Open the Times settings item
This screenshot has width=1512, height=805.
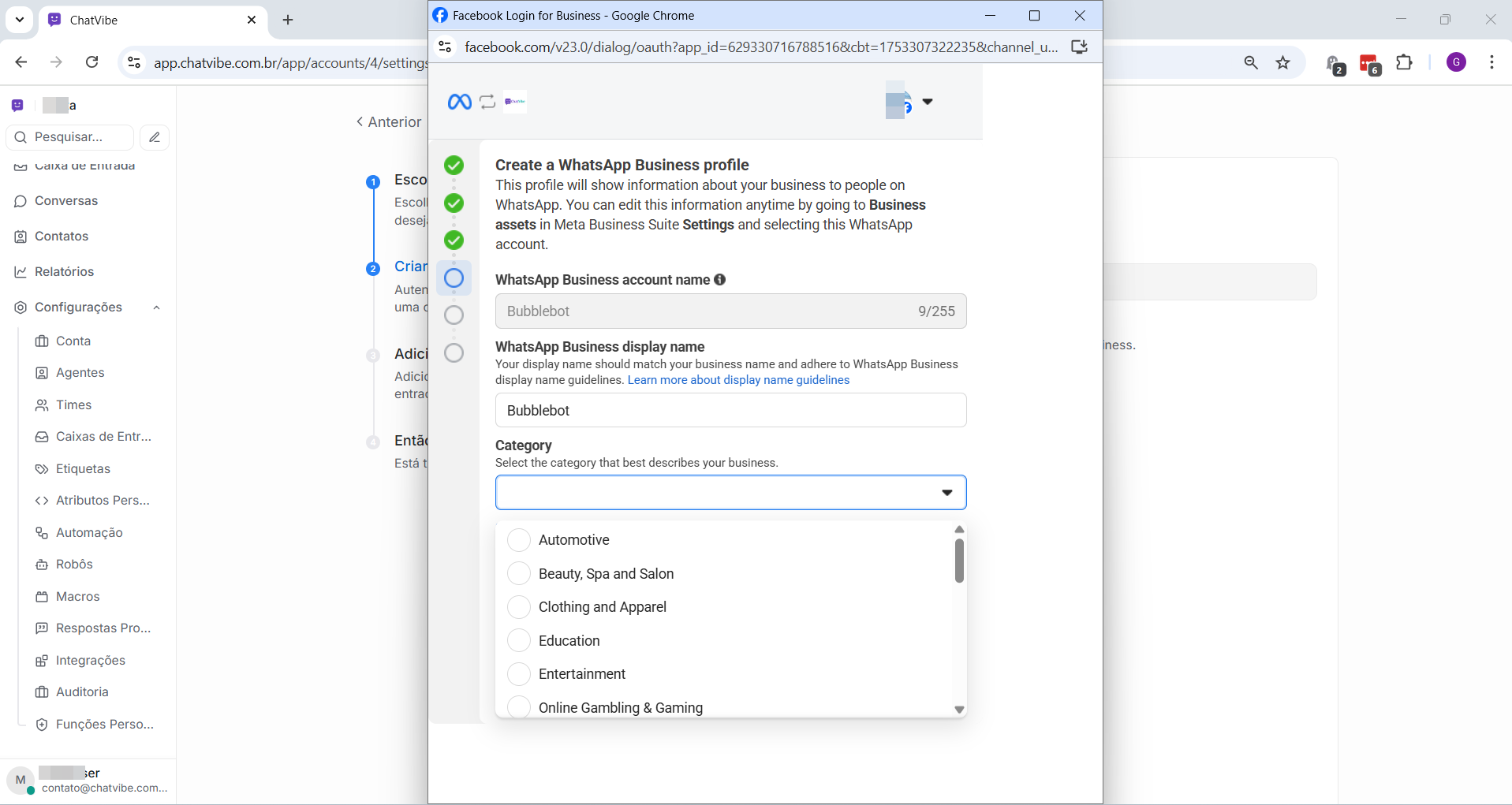pyautogui.click(x=73, y=405)
